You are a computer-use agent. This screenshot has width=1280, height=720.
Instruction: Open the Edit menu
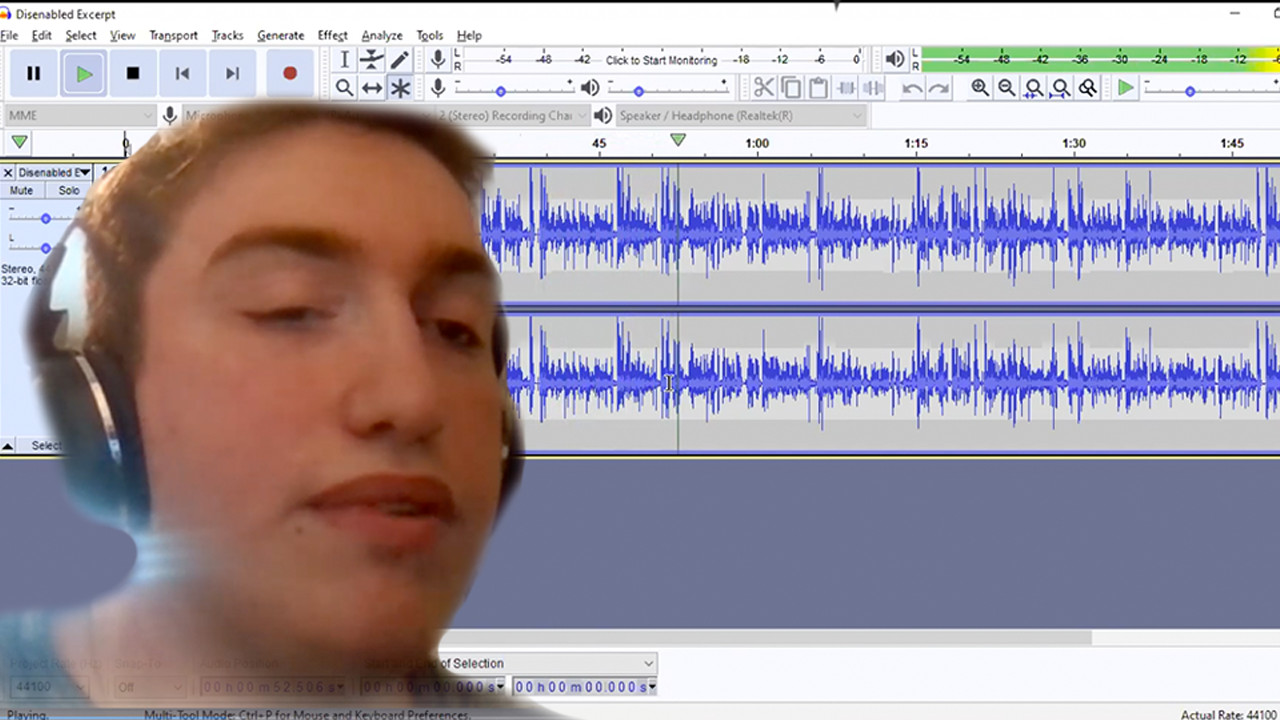point(41,35)
